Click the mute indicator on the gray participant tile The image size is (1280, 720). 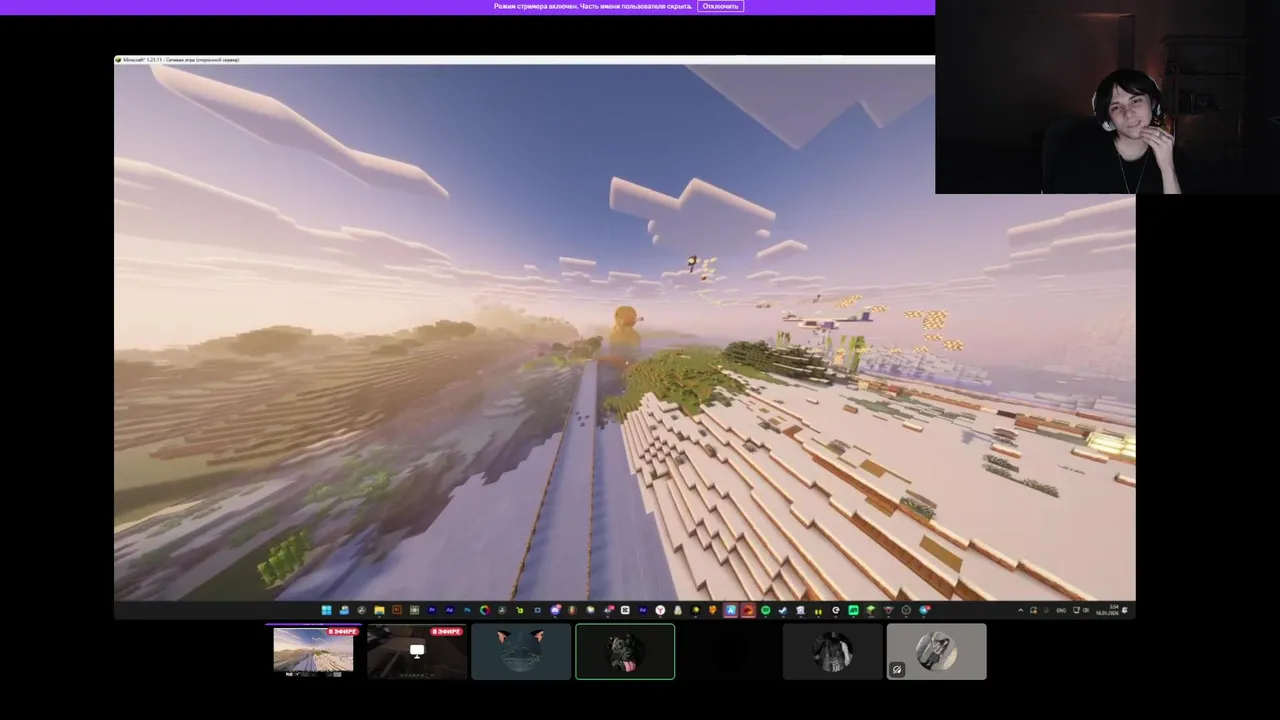(897, 670)
